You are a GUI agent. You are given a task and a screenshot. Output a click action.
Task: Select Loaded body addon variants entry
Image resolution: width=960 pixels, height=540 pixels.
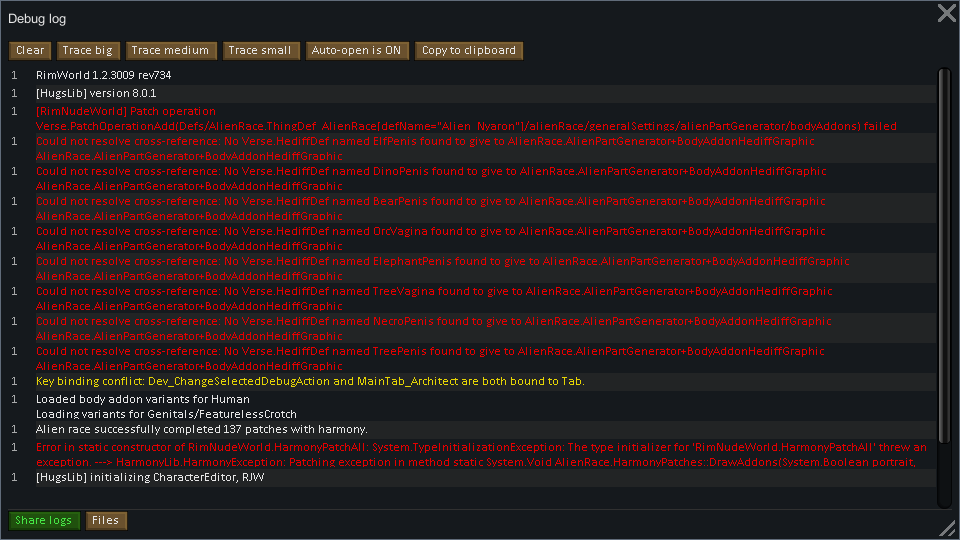click(471, 406)
